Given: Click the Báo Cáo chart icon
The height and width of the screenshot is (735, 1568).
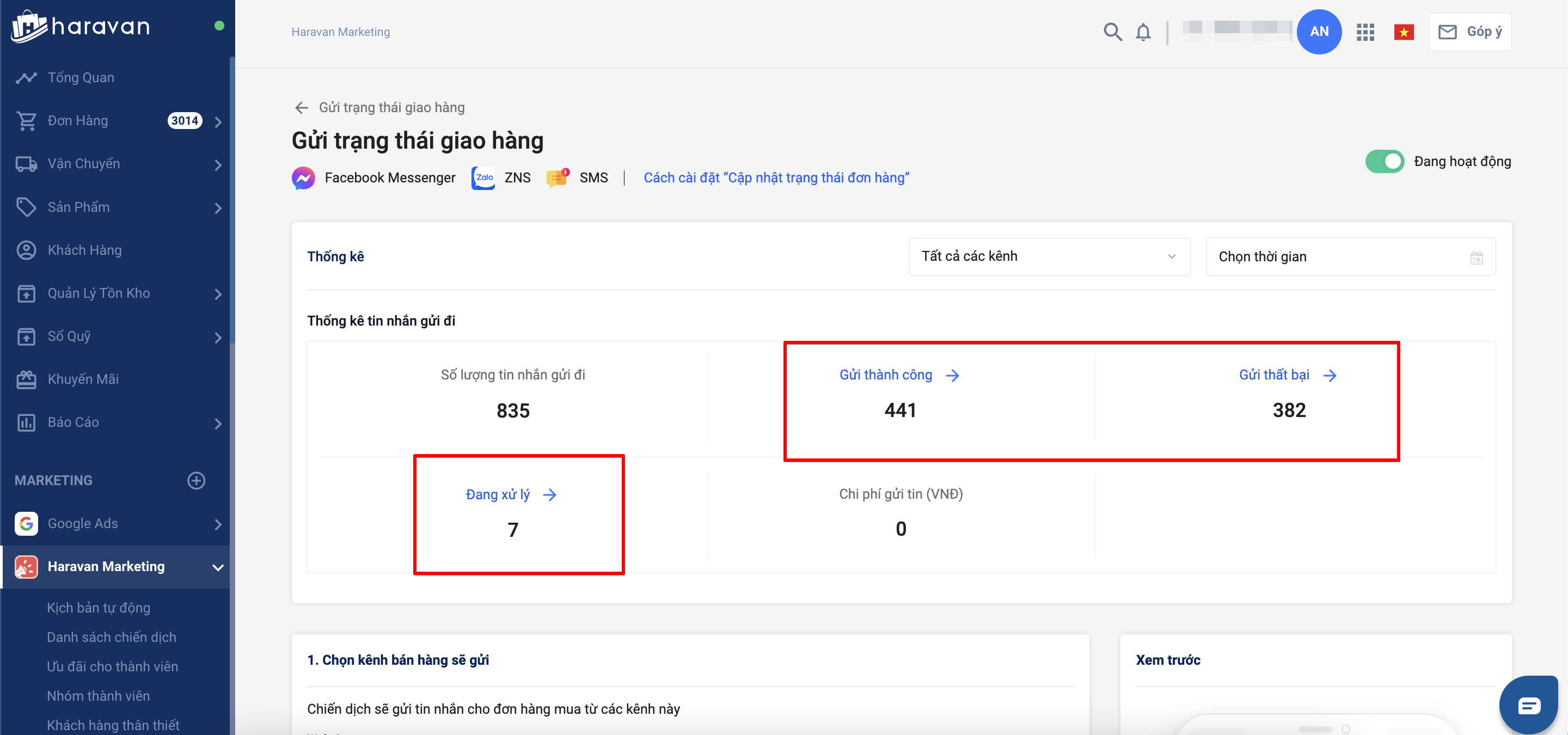Looking at the screenshot, I should click(26, 422).
